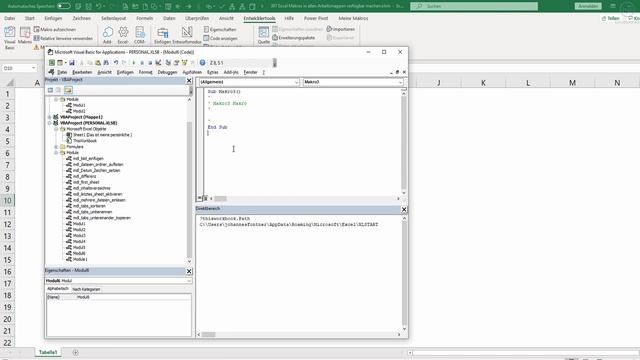Open Project Explorer icon in VBA toolbar
640x360 pixels.
point(168,62)
